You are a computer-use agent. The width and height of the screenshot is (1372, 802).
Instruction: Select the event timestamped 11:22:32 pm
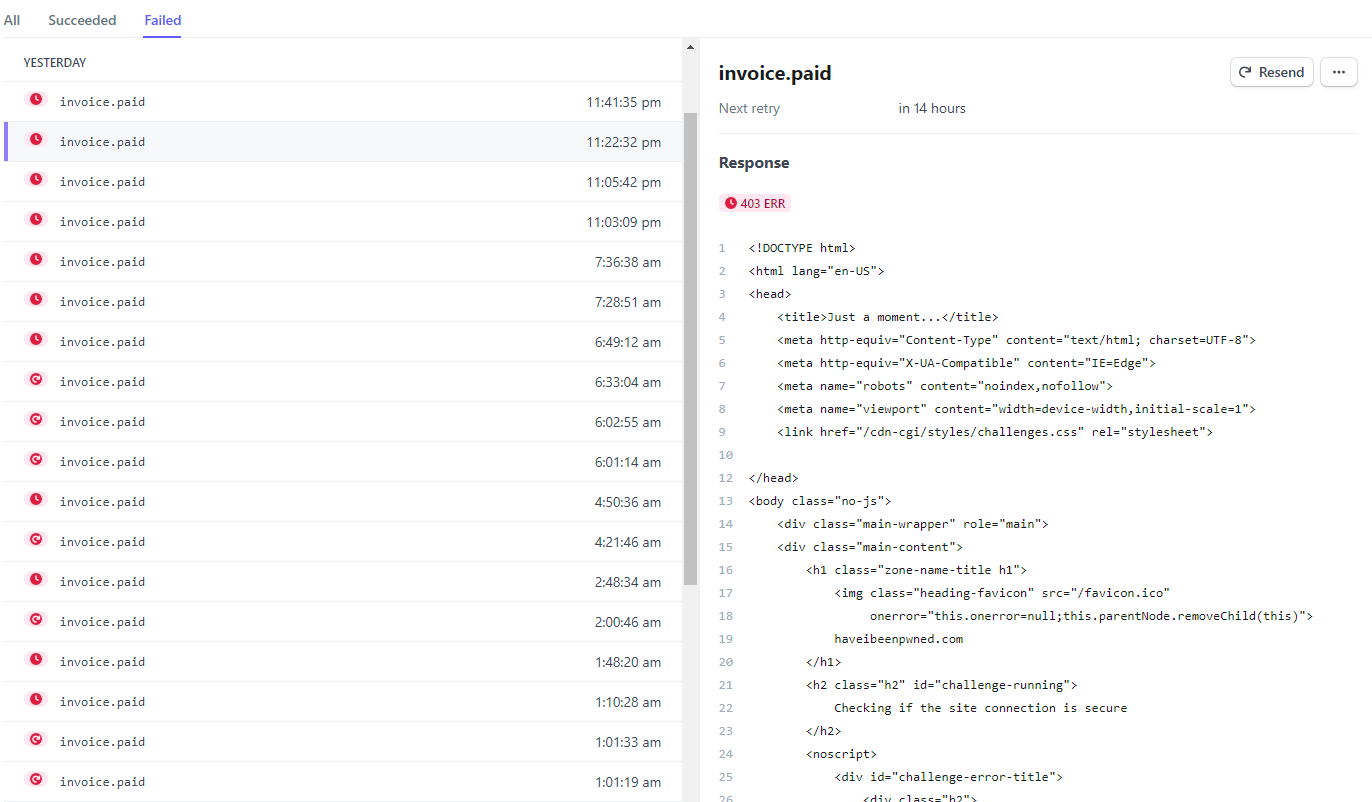click(x=343, y=142)
